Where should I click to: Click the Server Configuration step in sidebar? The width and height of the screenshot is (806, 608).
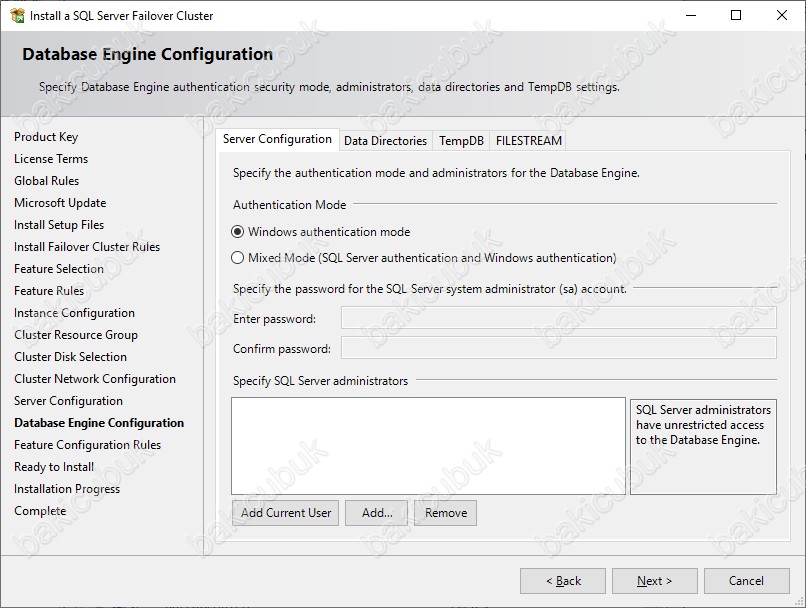pyautogui.click(x=68, y=401)
